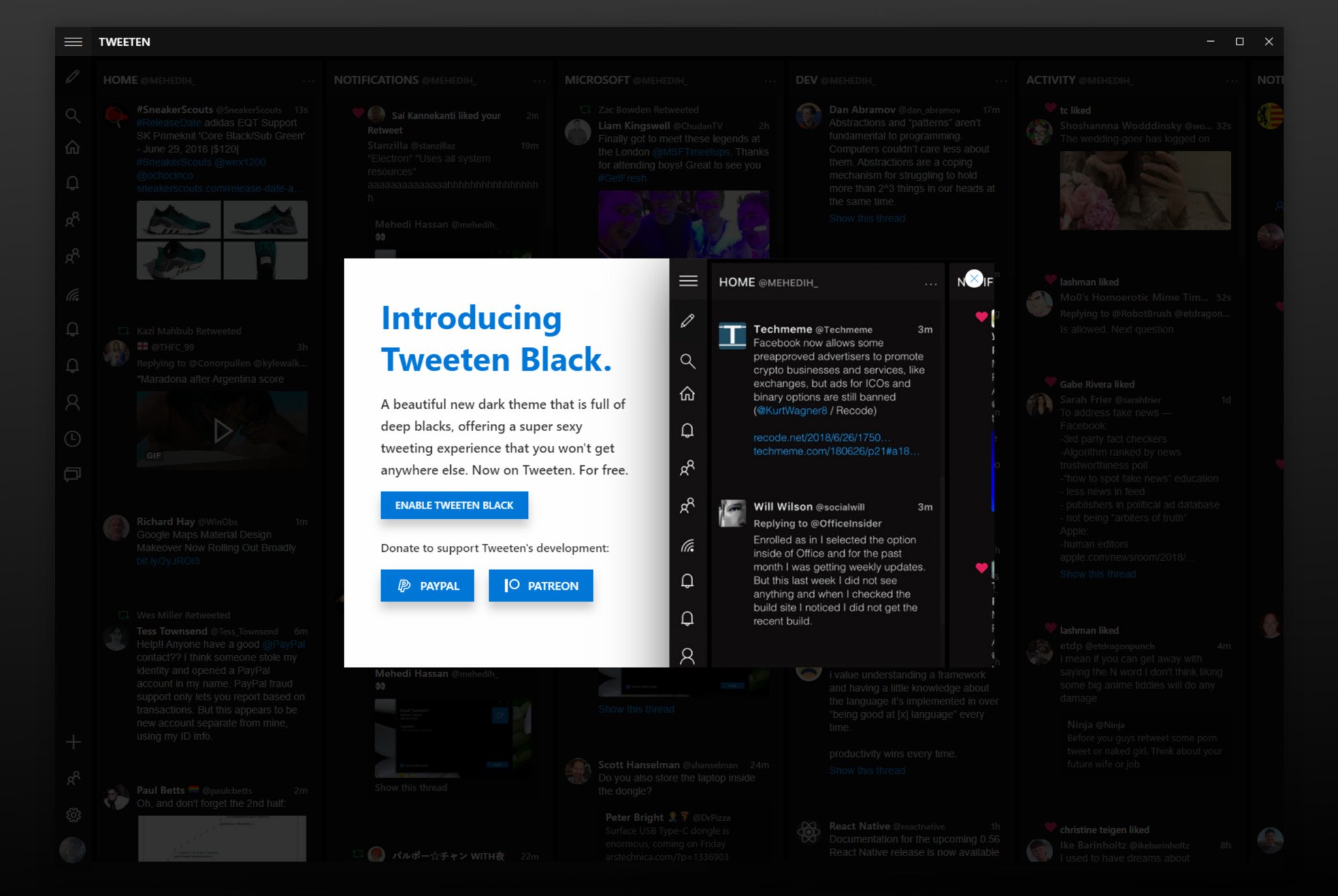
Task: Add a column with plus icon
Action: (x=73, y=742)
